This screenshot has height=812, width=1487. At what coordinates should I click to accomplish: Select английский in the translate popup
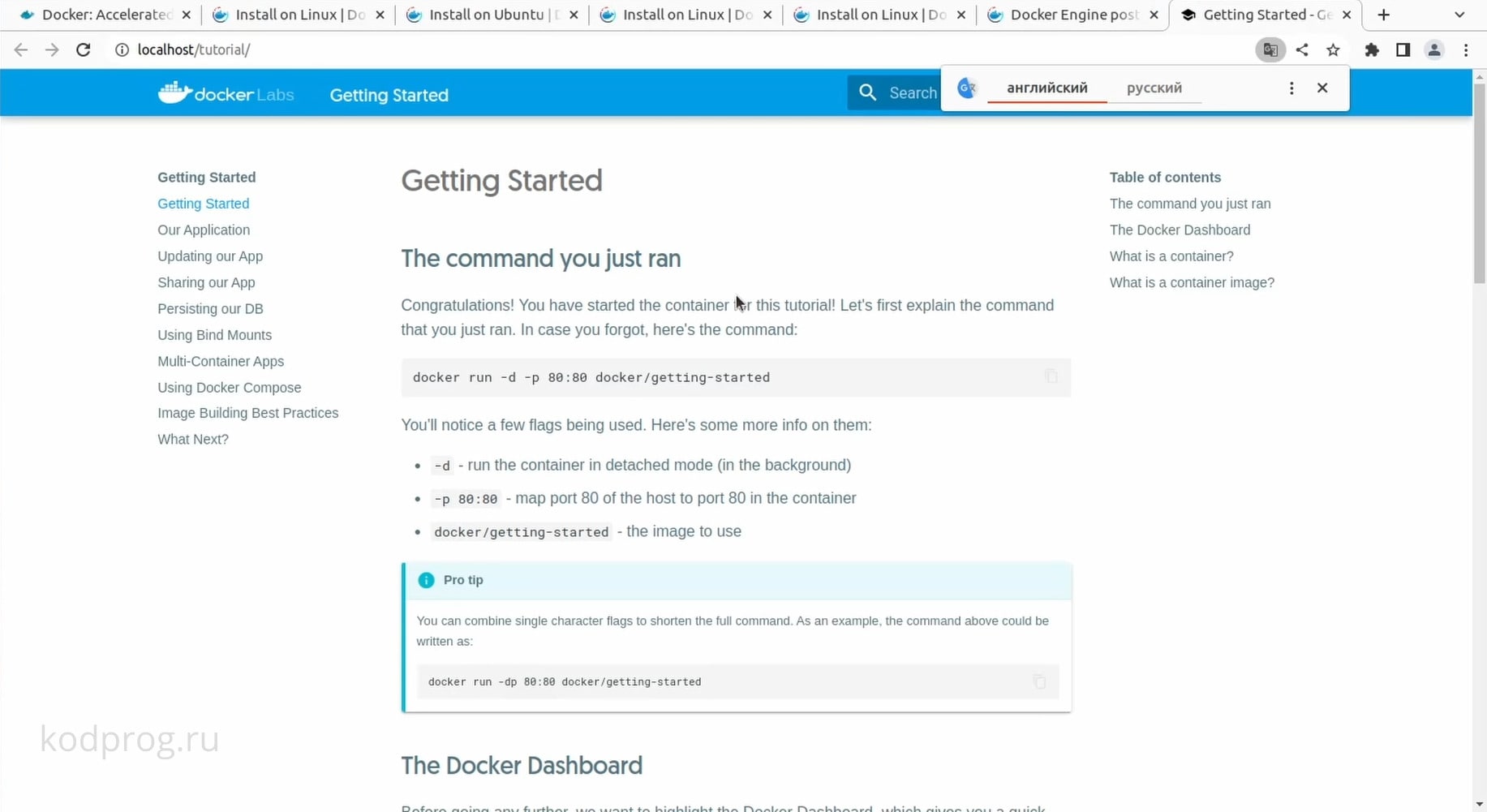tap(1047, 88)
